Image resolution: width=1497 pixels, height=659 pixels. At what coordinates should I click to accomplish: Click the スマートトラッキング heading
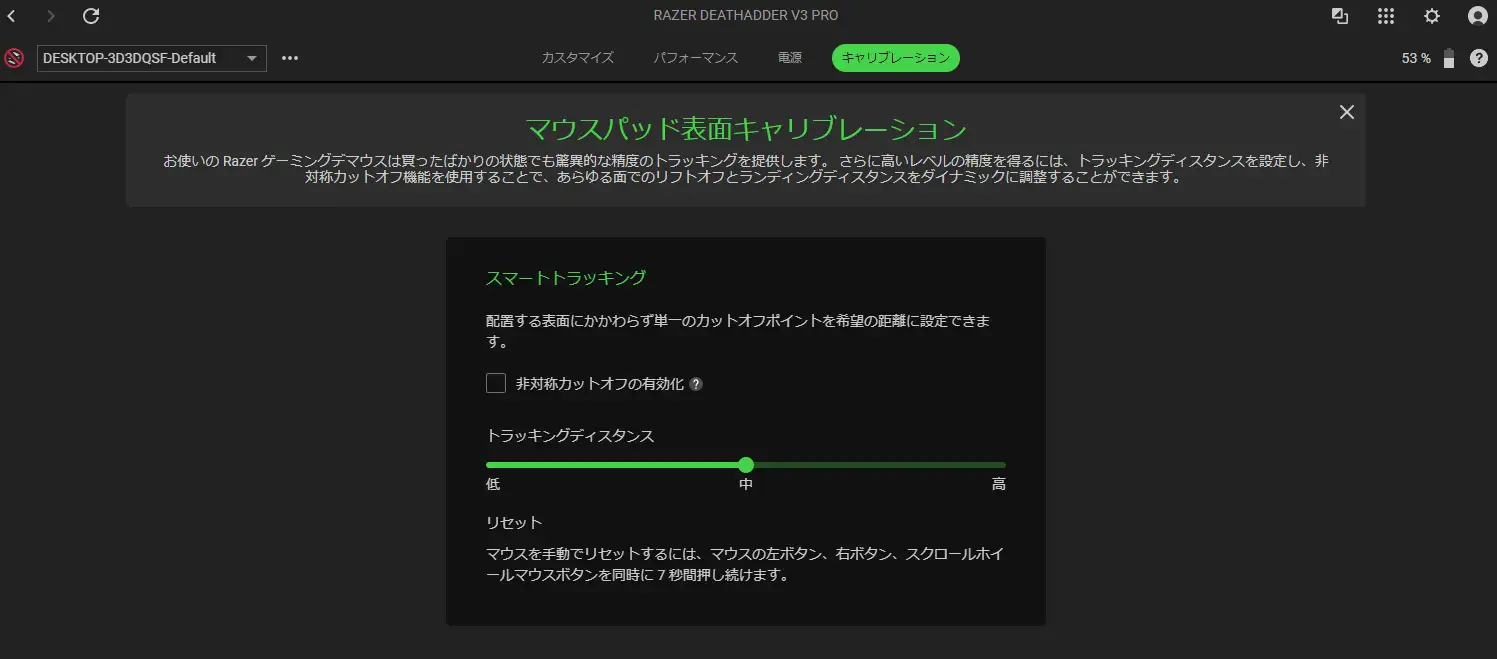tap(566, 278)
